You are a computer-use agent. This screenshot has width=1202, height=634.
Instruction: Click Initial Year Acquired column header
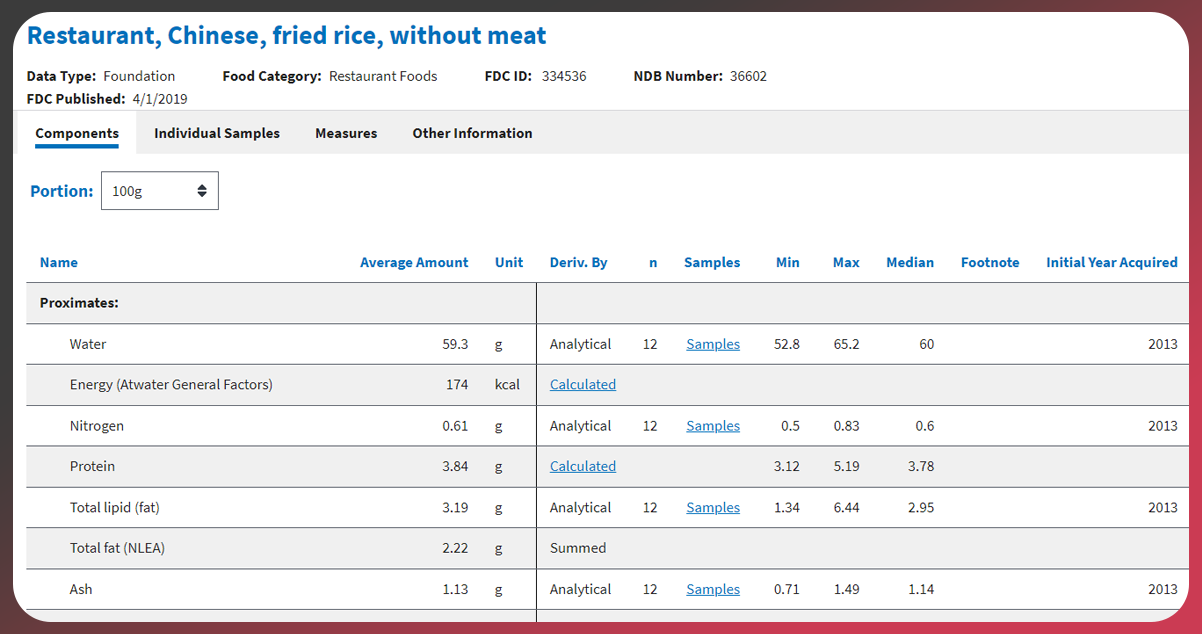click(1112, 263)
